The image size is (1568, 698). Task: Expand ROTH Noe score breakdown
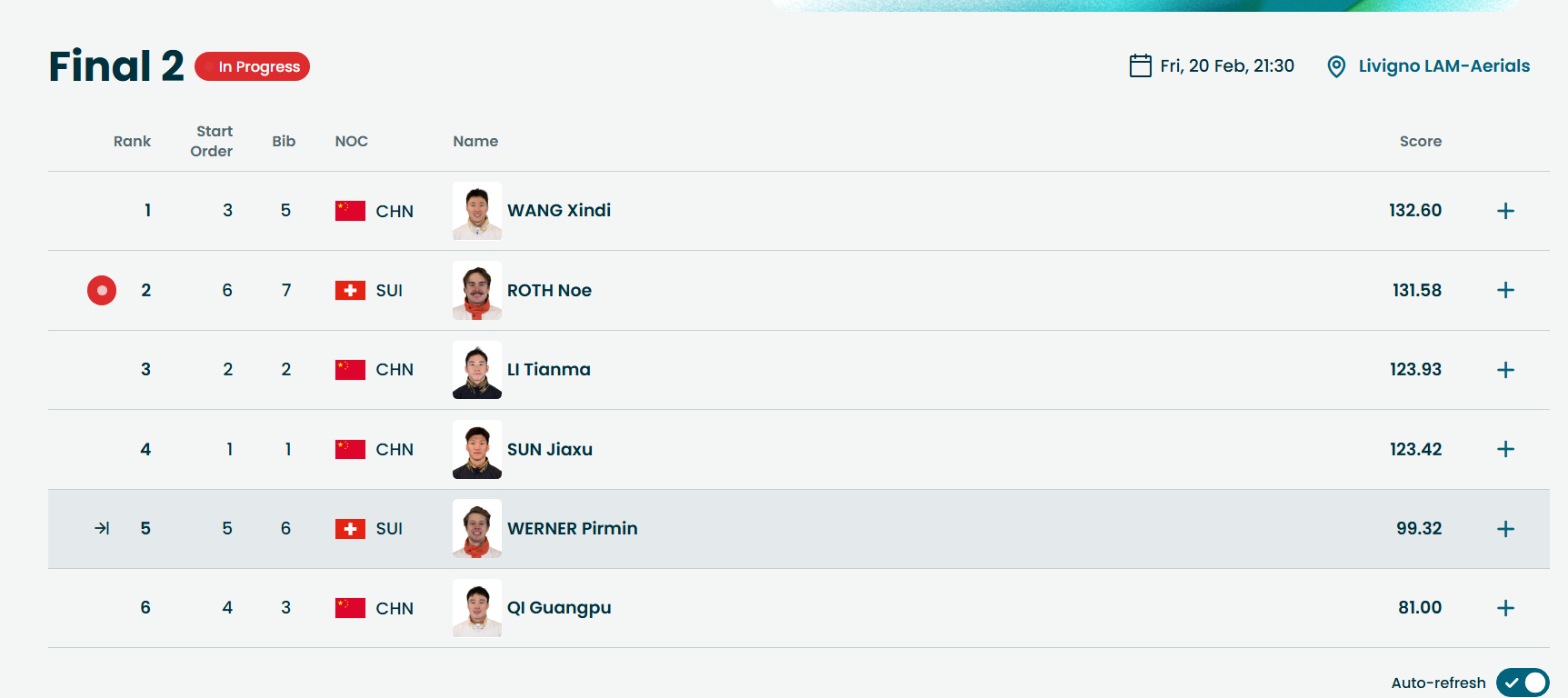tap(1505, 290)
